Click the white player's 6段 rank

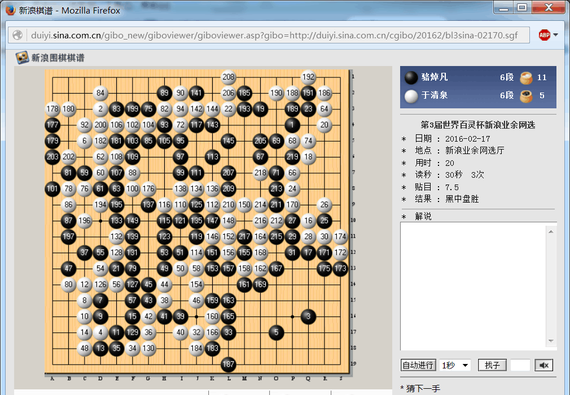506,96
